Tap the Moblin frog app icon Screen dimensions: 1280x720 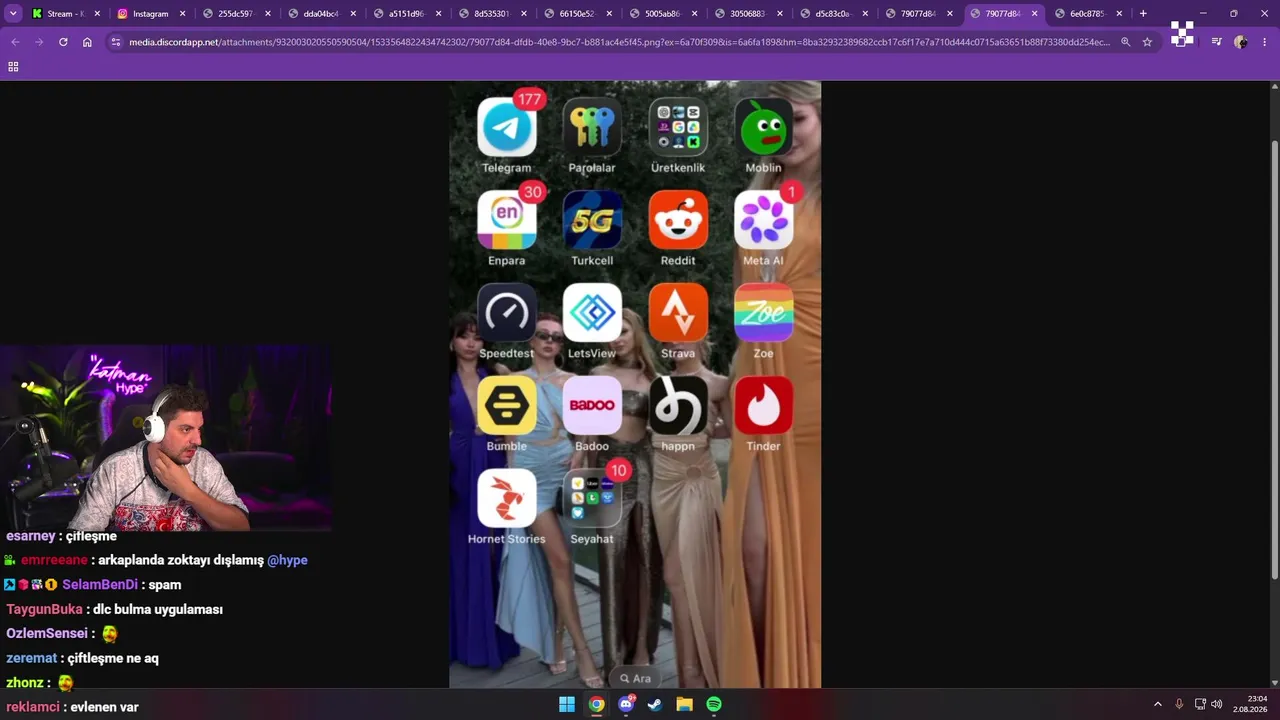[763, 127]
